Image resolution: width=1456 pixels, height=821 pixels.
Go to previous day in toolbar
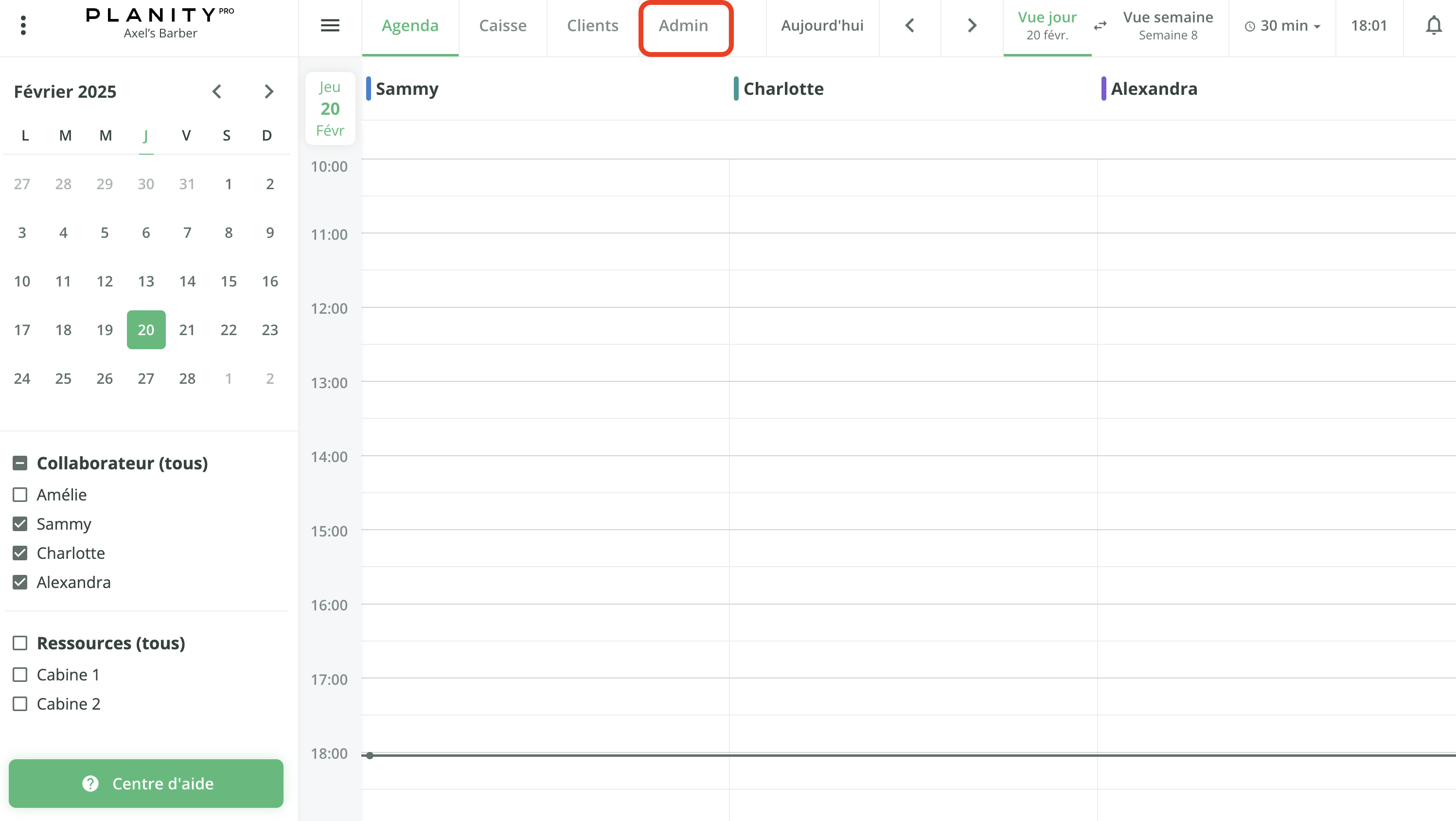(909, 25)
